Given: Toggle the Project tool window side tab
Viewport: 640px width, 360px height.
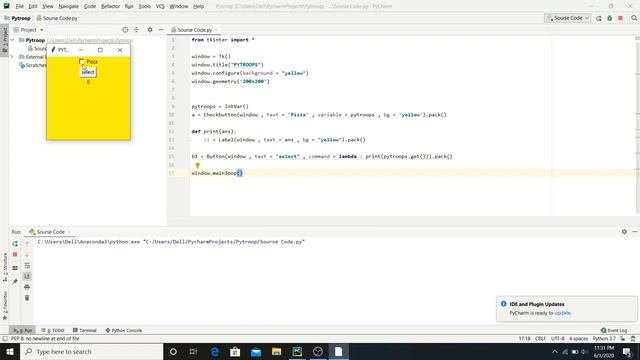Looking at the screenshot, I should pyautogui.click(x=4, y=39).
